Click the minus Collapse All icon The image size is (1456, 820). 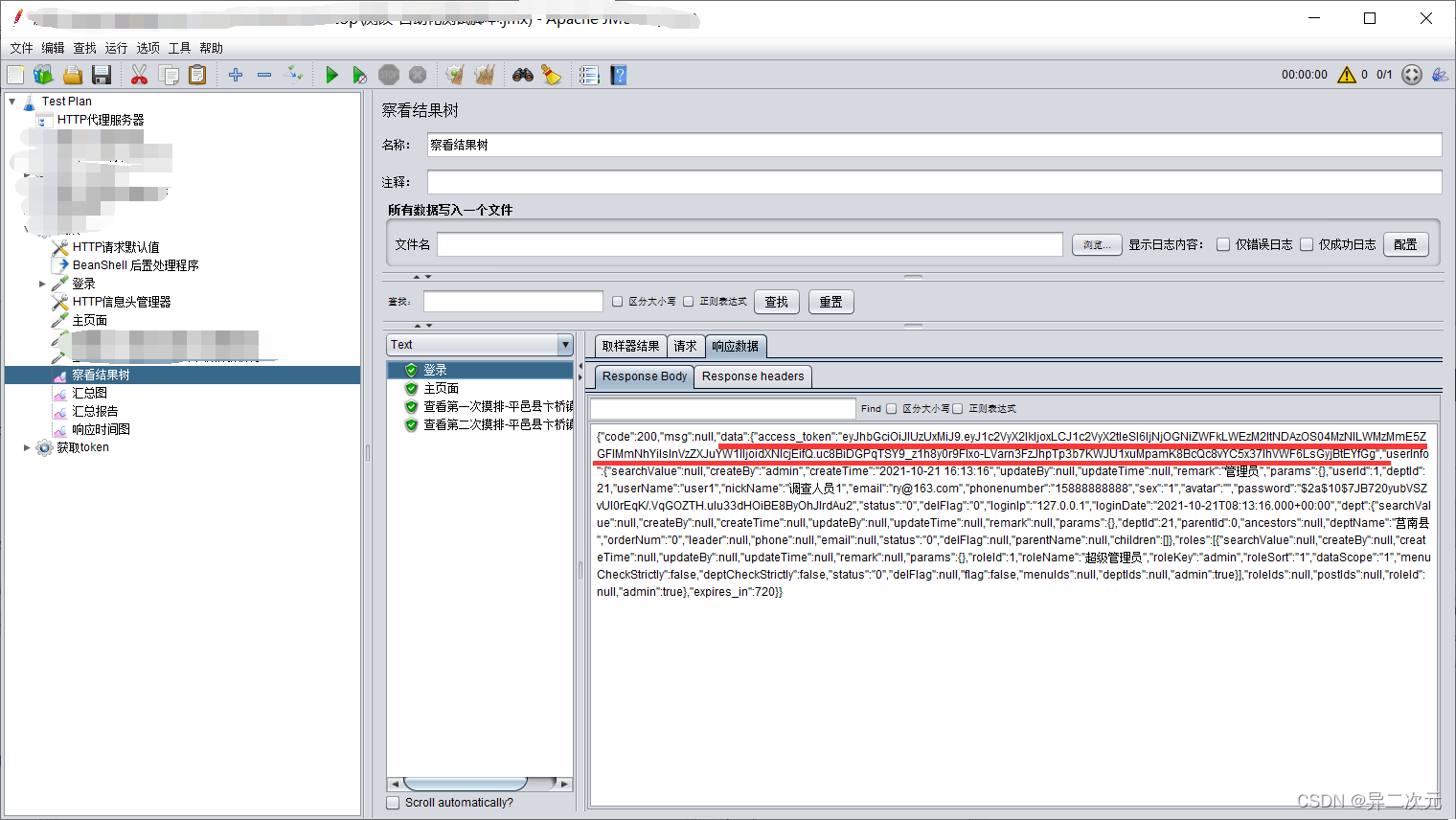click(264, 75)
